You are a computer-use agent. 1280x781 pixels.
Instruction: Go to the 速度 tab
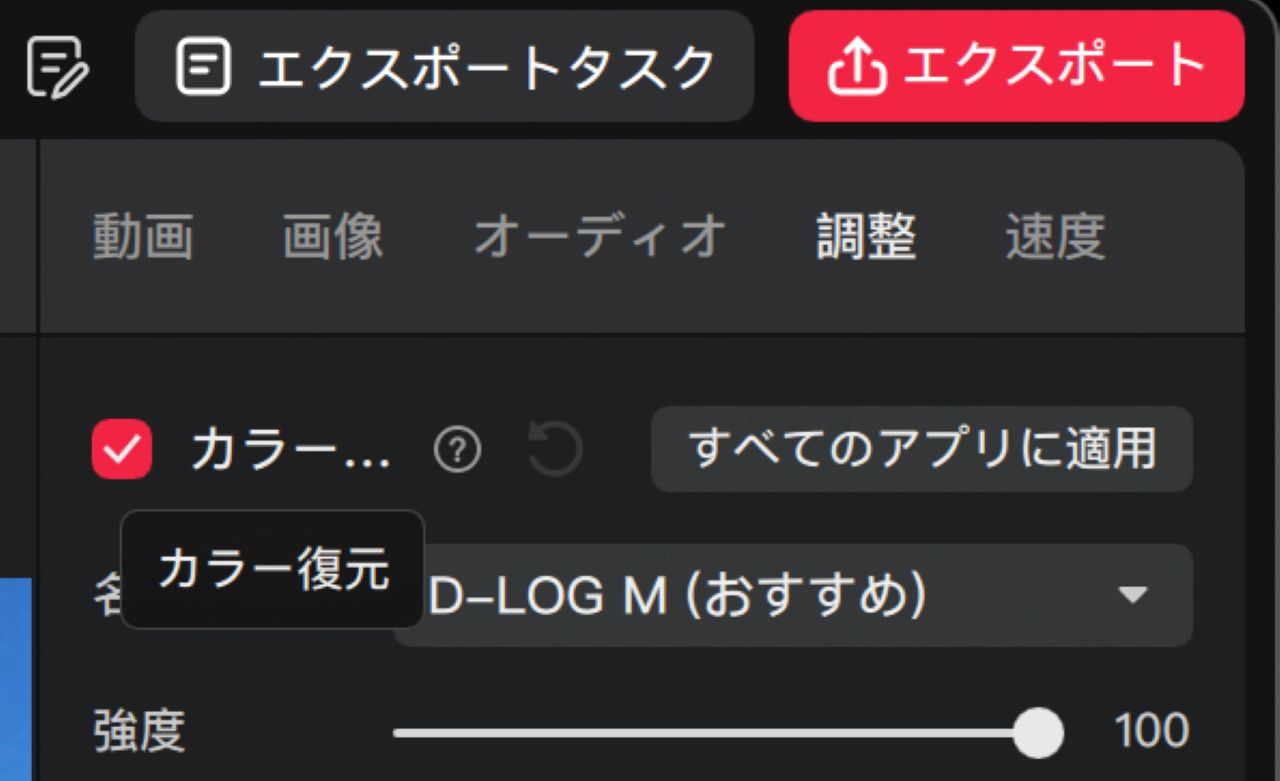tap(1056, 237)
